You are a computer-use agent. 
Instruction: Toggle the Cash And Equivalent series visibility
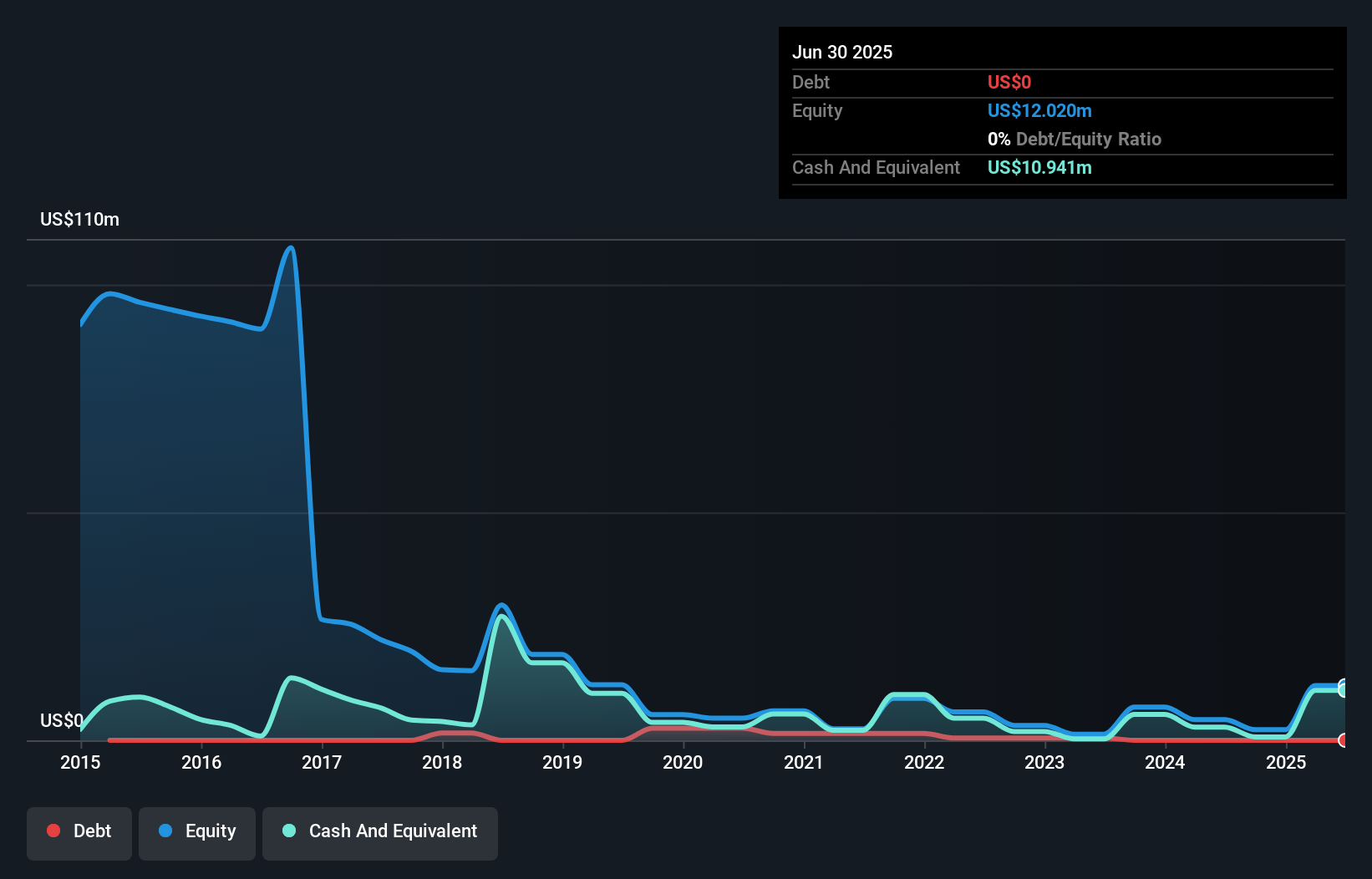click(x=380, y=831)
